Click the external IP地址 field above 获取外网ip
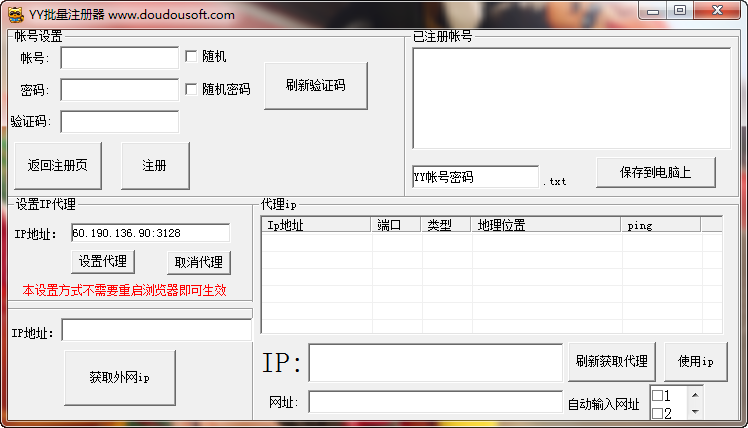Viewport: 748px width, 428px height. tap(156, 330)
